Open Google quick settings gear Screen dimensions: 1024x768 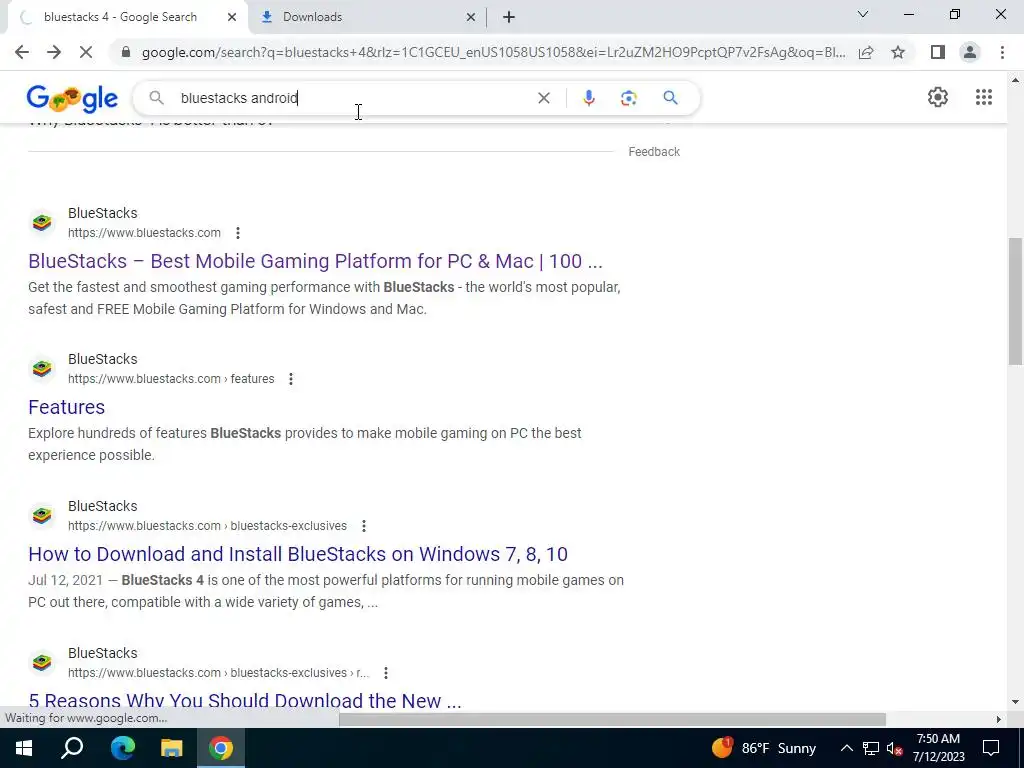coord(938,97)
